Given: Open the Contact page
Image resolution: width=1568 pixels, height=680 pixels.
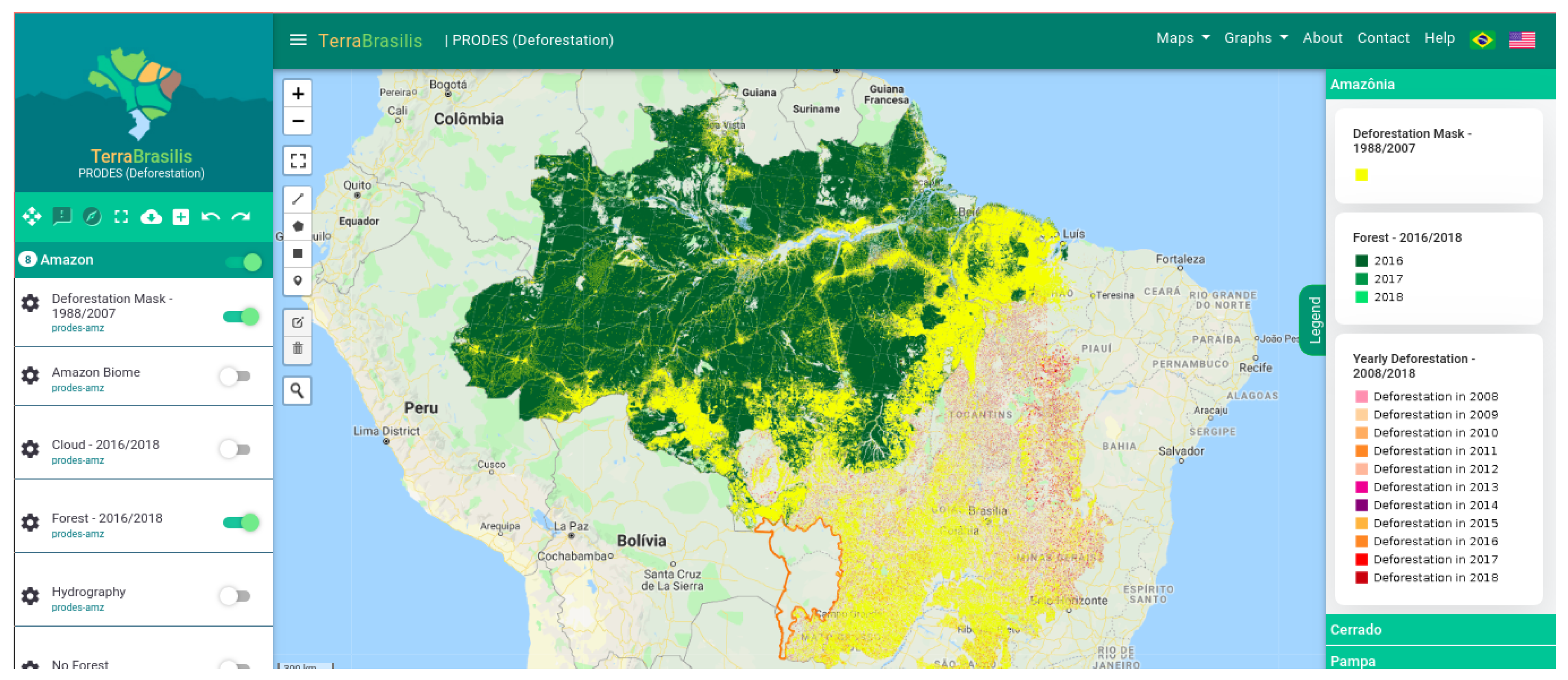Looking at the screenshot, I should point(1383,38).
